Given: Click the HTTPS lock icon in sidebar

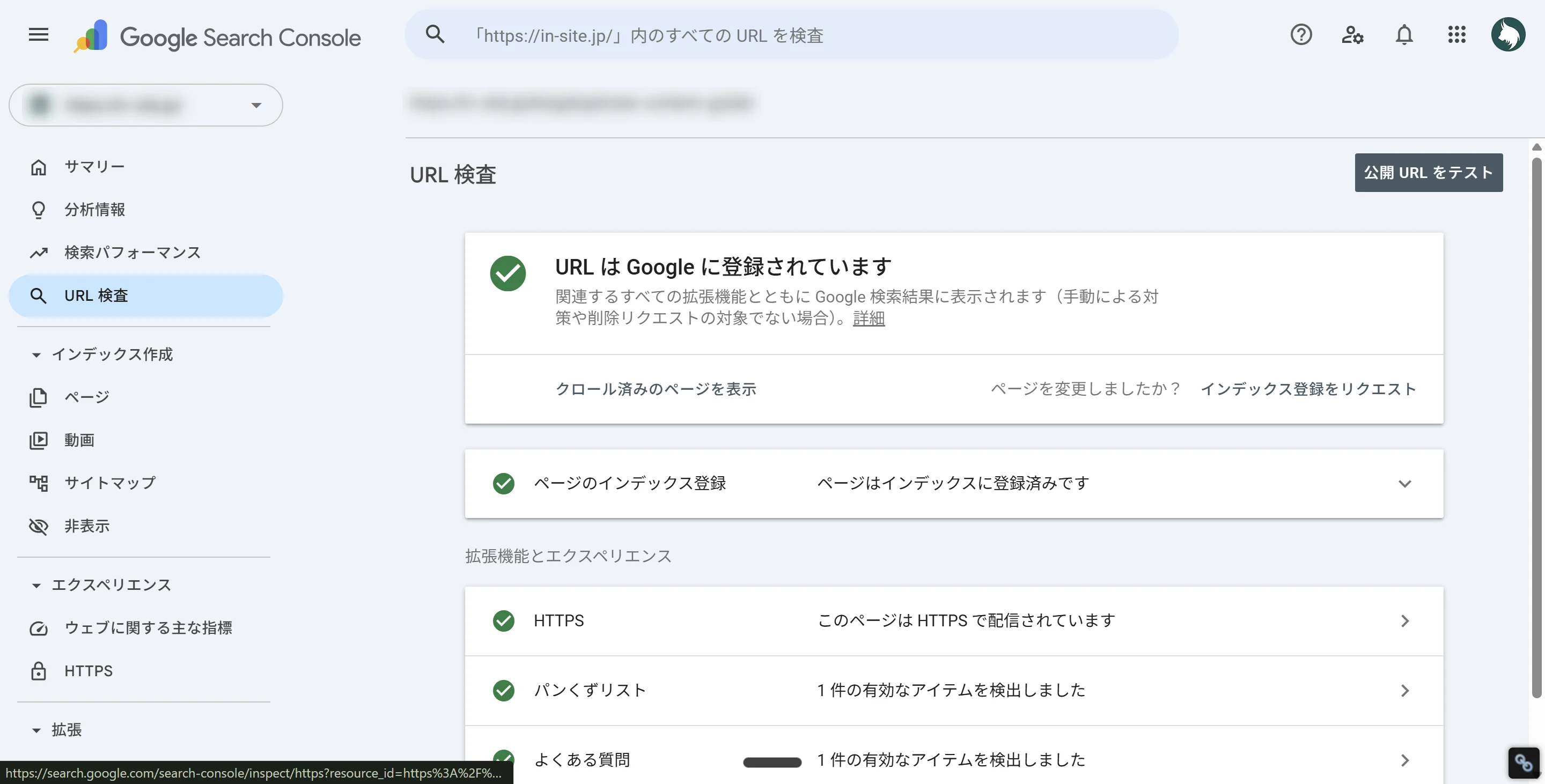Looking at the screenshot, I should pos(39,671).
